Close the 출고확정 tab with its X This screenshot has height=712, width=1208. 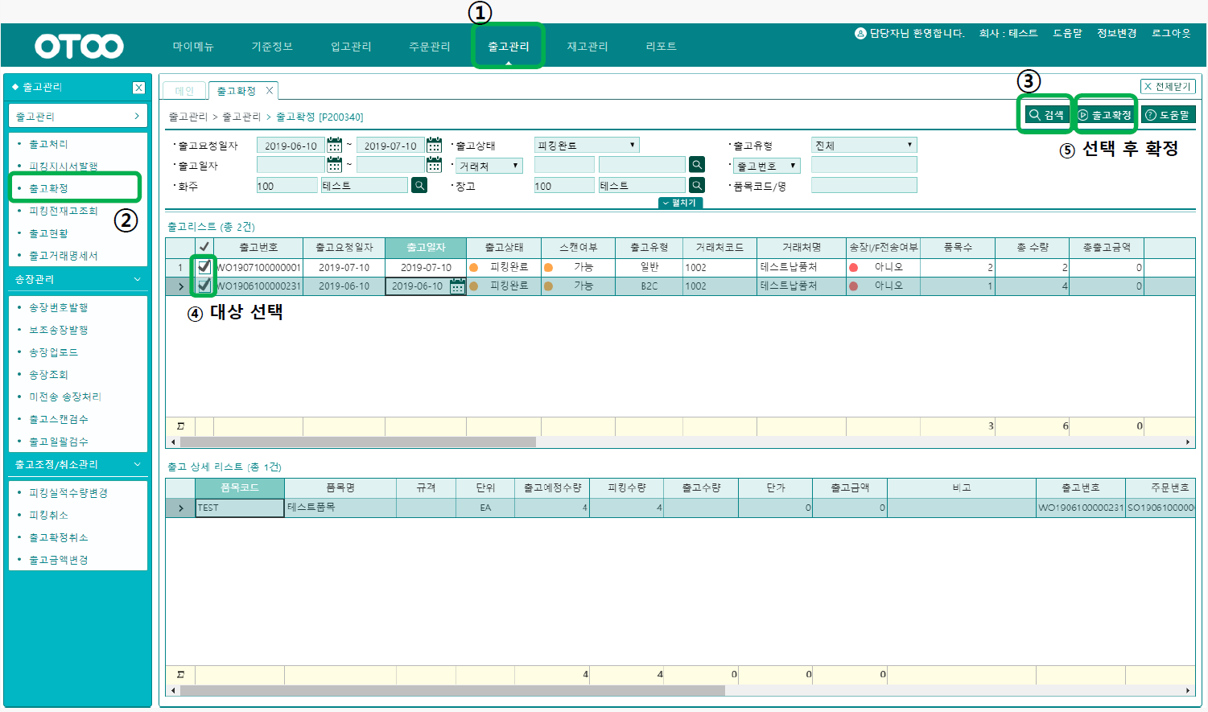[x=270, y=91]
